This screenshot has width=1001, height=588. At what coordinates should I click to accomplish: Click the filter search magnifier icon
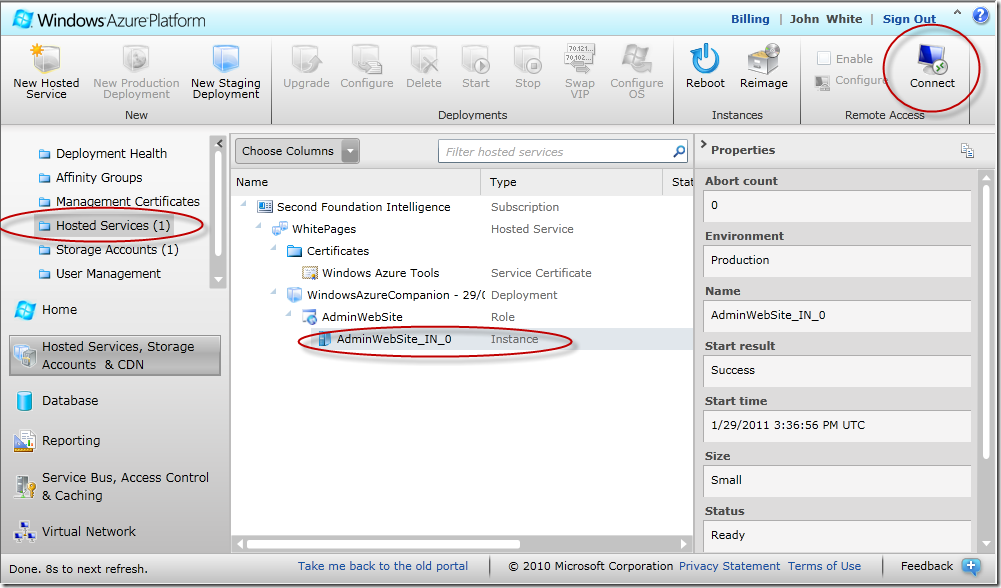point(679,151)
